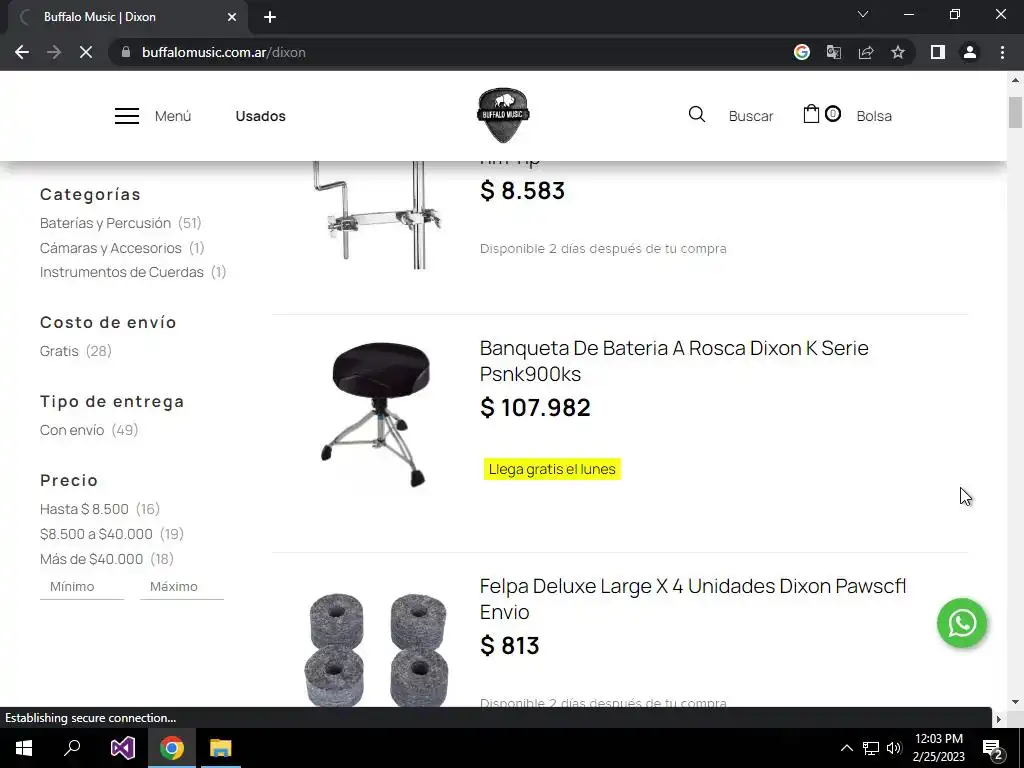Open the hamburger Menú icon
This screenshot has width=1024, height=768.
pyautogui.click(x=127, y=116)
